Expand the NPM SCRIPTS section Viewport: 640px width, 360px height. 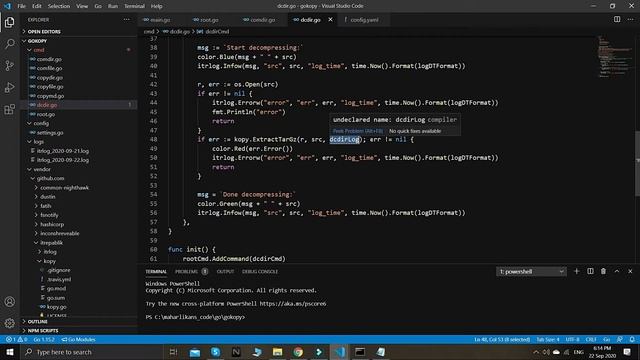pos(42,331)
